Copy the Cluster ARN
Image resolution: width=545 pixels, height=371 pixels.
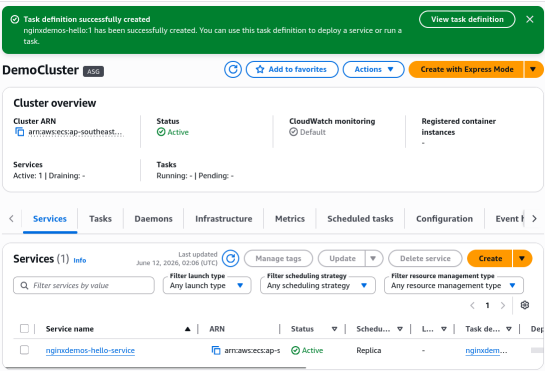(19, 132)
